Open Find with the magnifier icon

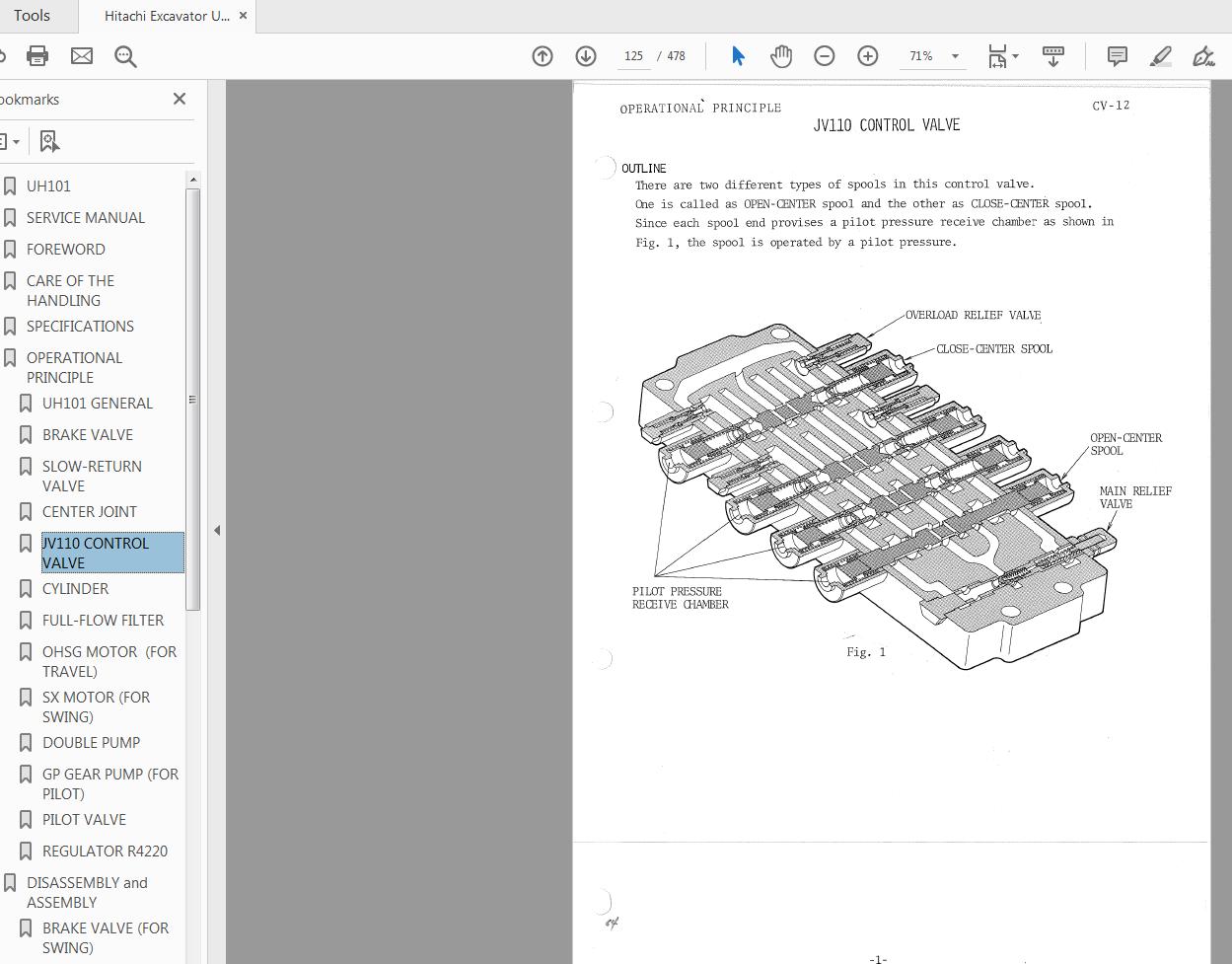point(125,56)
